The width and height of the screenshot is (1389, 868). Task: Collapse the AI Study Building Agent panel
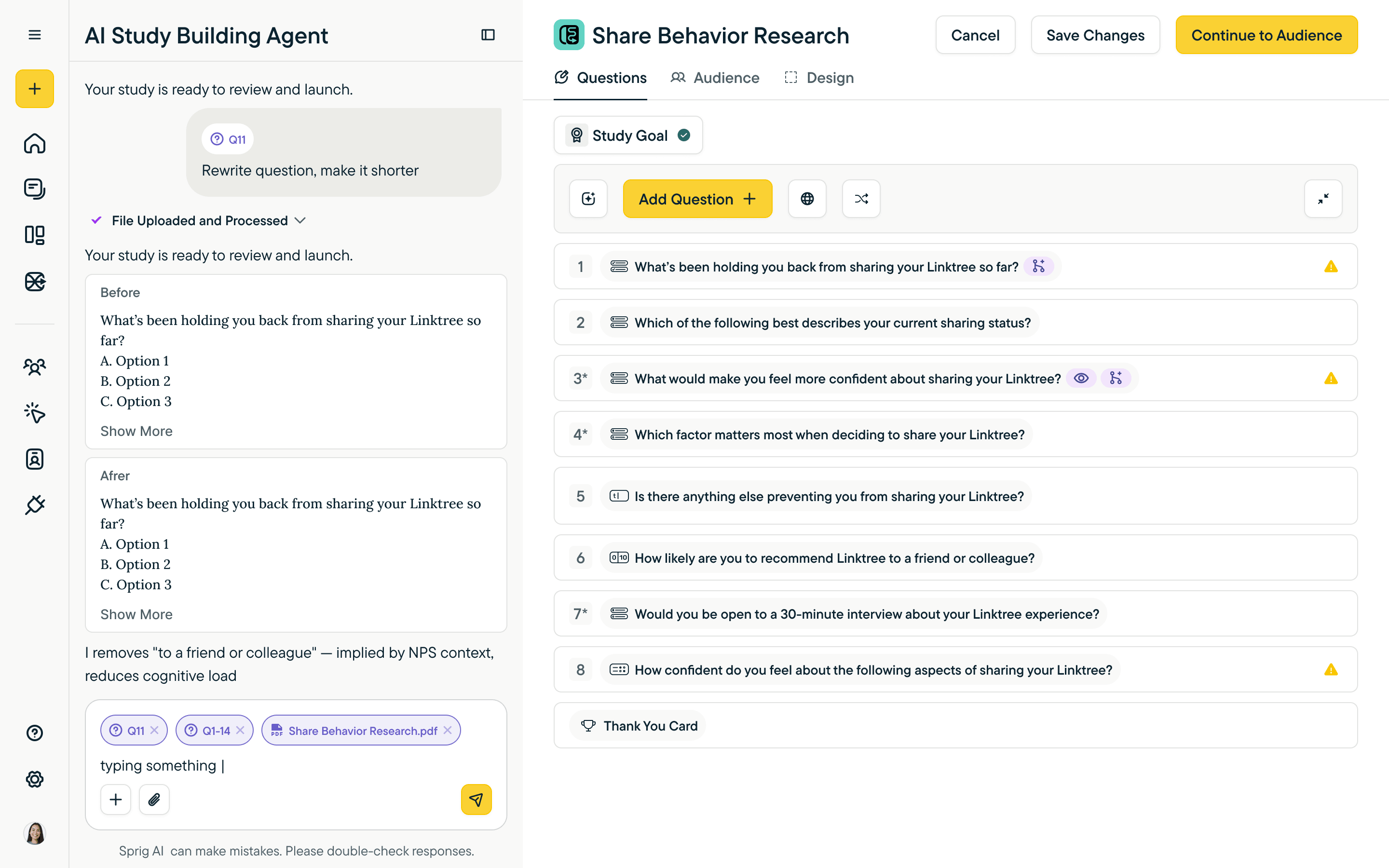click(488, 35)
